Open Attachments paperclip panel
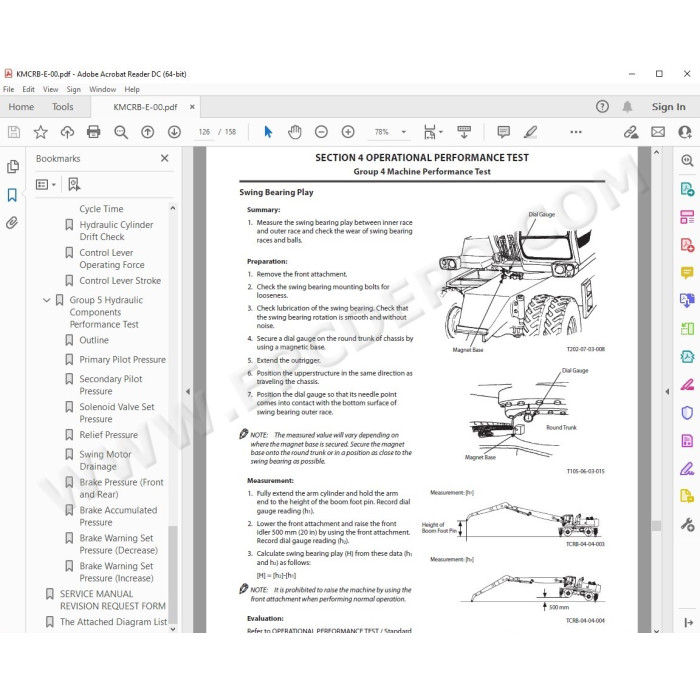This screenshot has height=700, width=700. (12, 222)
